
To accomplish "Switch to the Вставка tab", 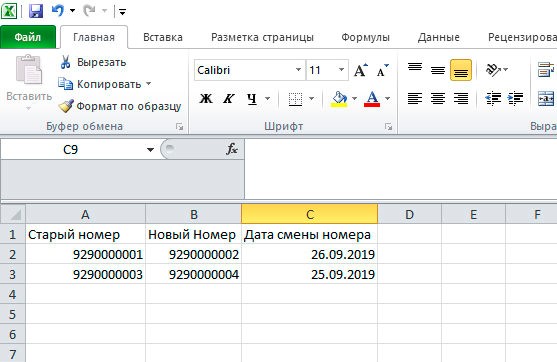I will [x=163, y=37].
